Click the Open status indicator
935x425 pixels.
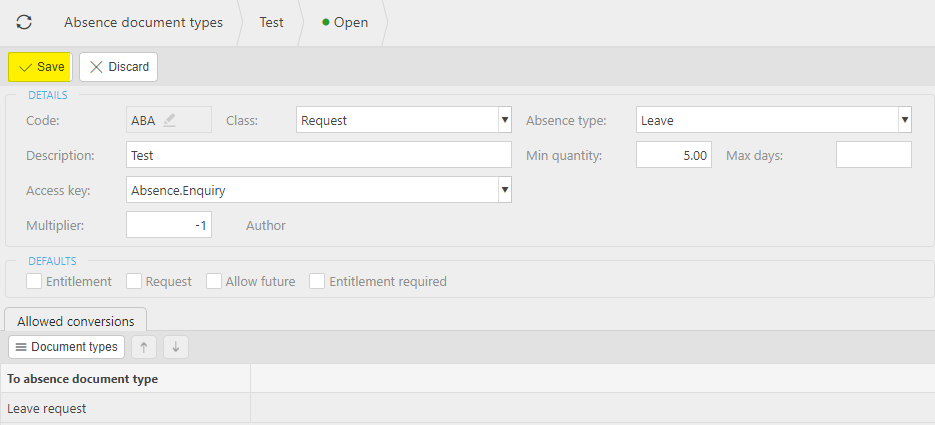click(x=345, y=23)
